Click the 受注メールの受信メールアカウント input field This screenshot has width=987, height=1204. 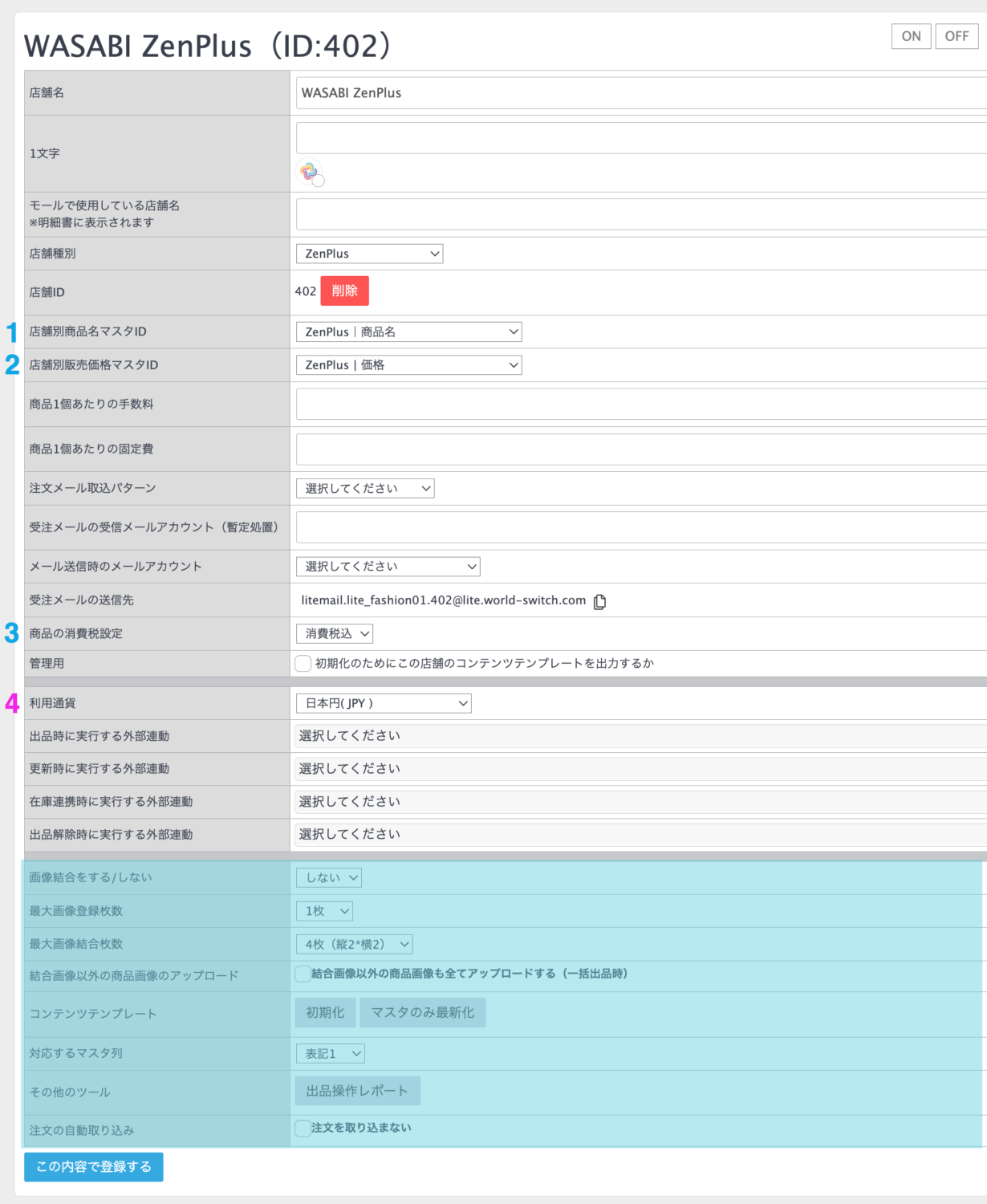click(641, 527)
